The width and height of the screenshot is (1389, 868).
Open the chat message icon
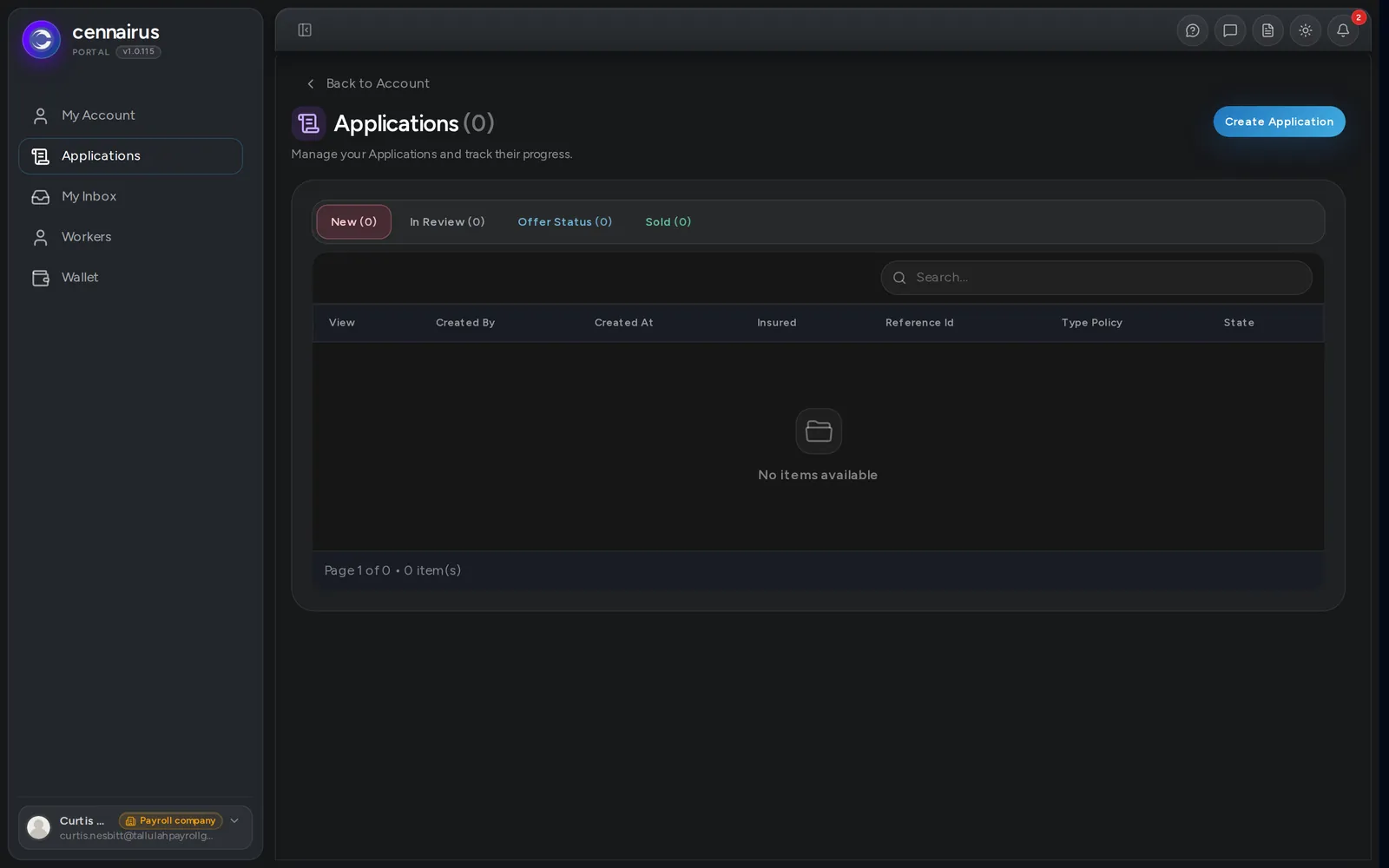tap(1230, 30)
